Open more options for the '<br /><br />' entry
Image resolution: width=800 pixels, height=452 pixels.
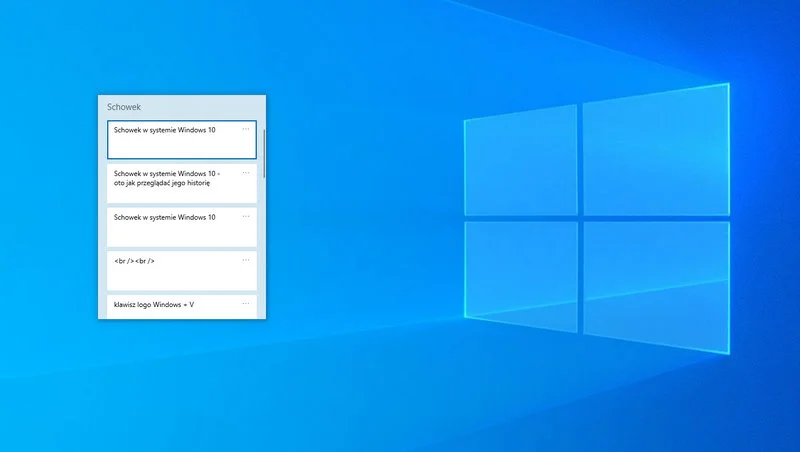[246, 260]
